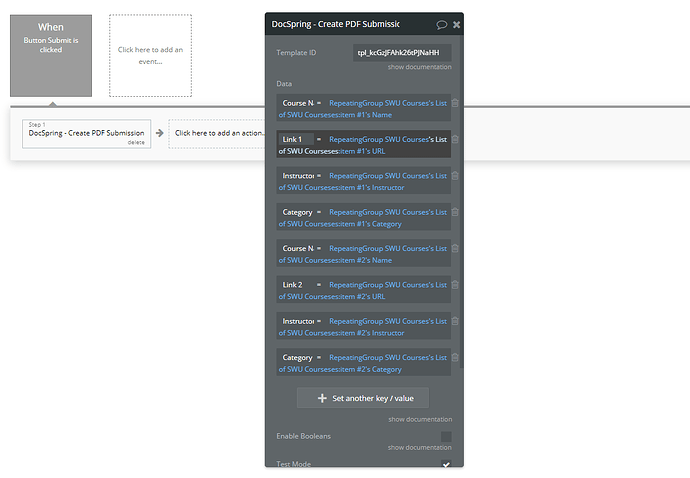Edit the Category key for item #1

click(x=296, y=212)
